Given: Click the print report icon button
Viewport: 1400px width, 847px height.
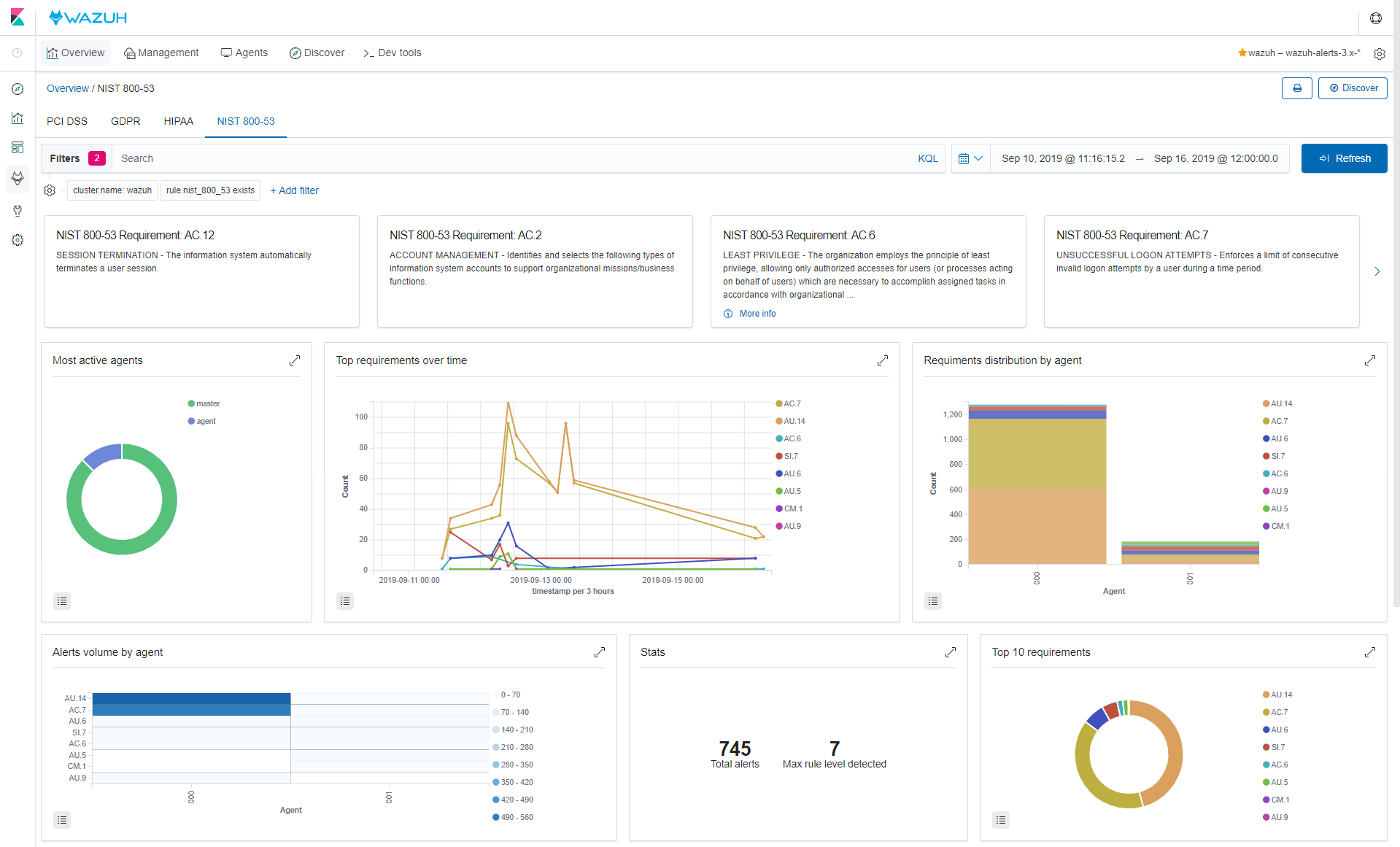Looking at the screenshot, I should pyautogui.click(x=1296, y=88).
